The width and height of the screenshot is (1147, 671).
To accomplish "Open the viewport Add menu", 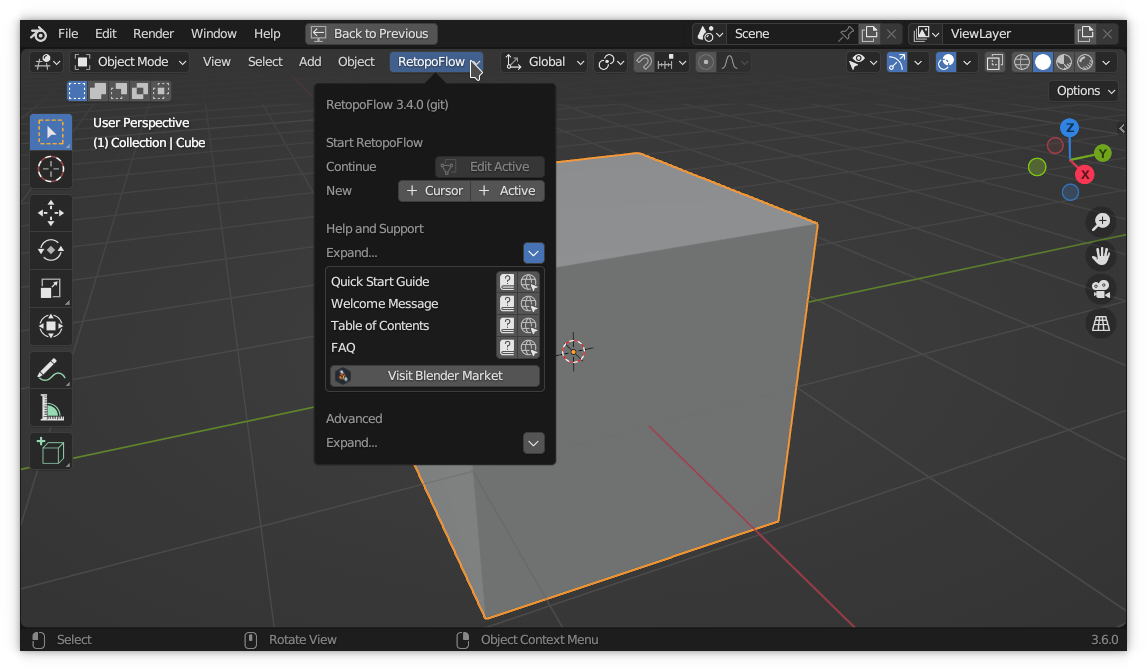I will pyautogui.click(x=310, y=62).
